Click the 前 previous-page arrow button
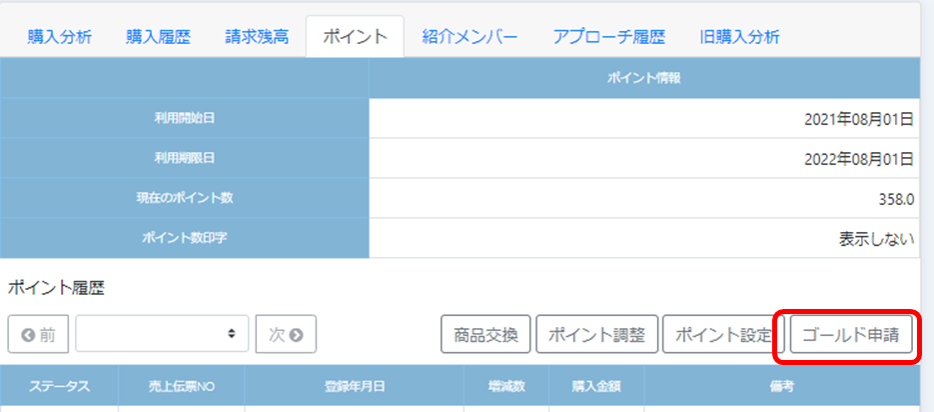 point(38,334)
